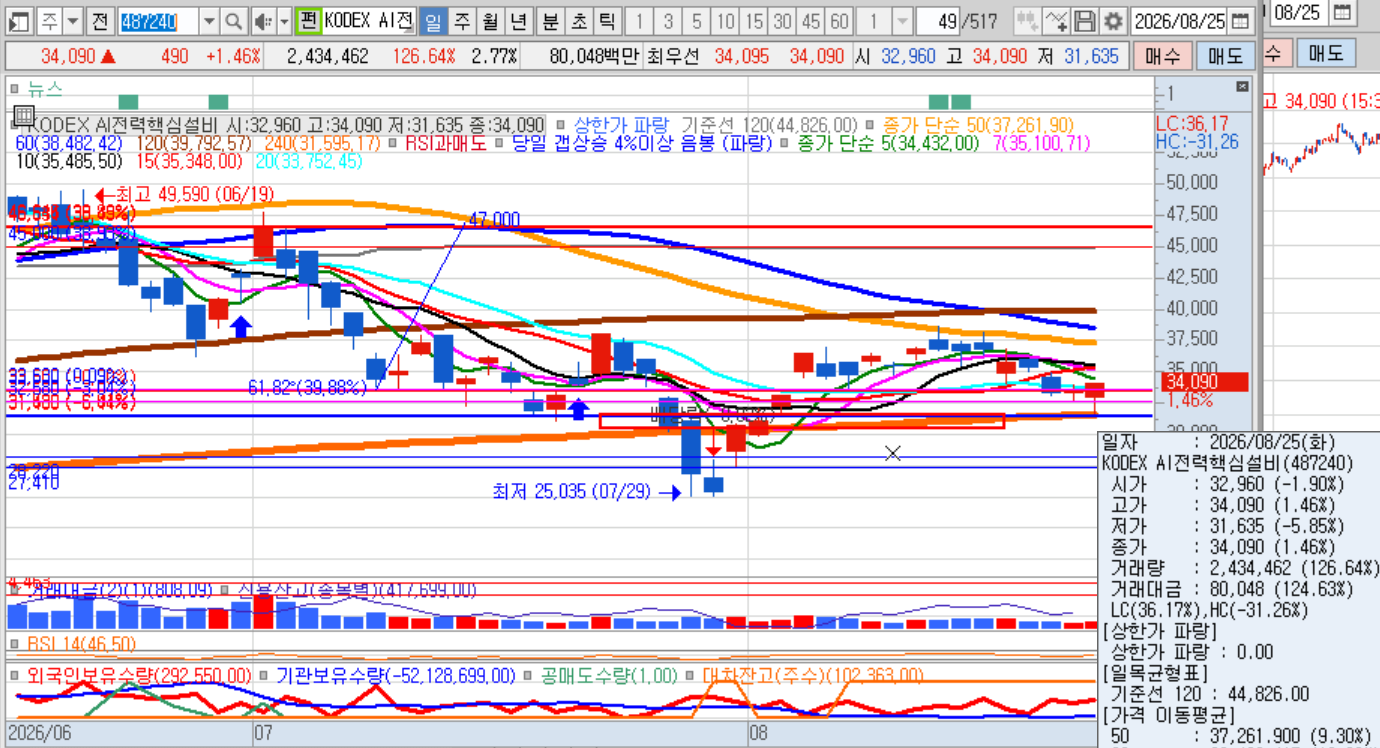Select the 30 interval button
Screen dimensions: 1380x748
pyautogui.click(x=783, y=21)
